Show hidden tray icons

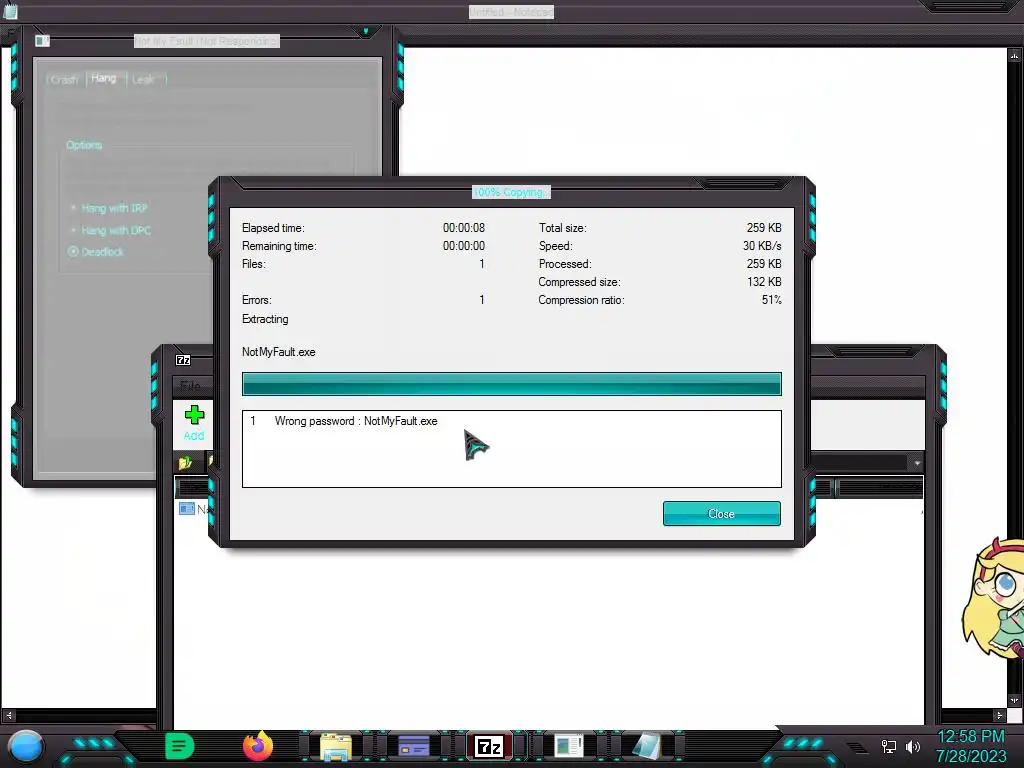pyautogui.click(x=856, y=747)
